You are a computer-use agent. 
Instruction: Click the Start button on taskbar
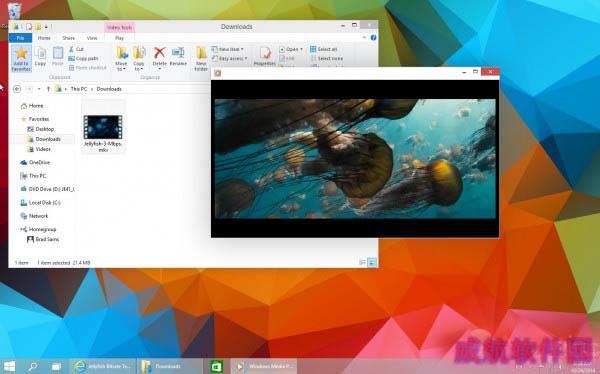click(9, 366)
